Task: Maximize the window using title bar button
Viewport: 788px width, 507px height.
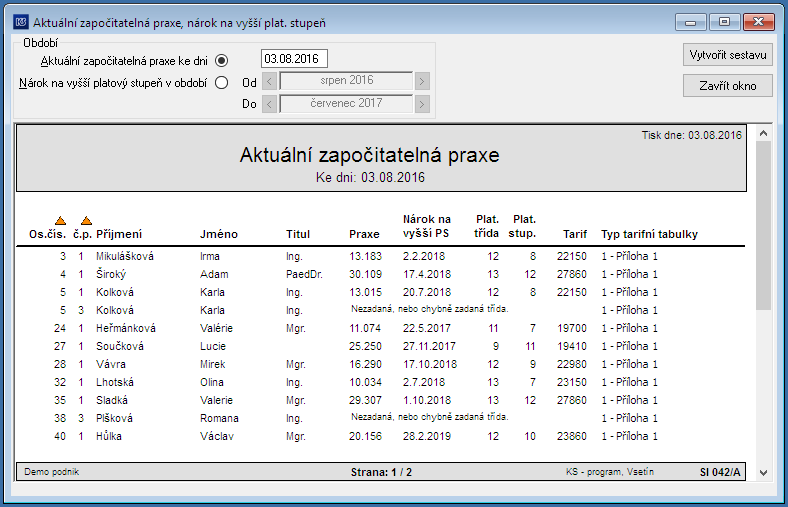Action: tap(724, 22)
